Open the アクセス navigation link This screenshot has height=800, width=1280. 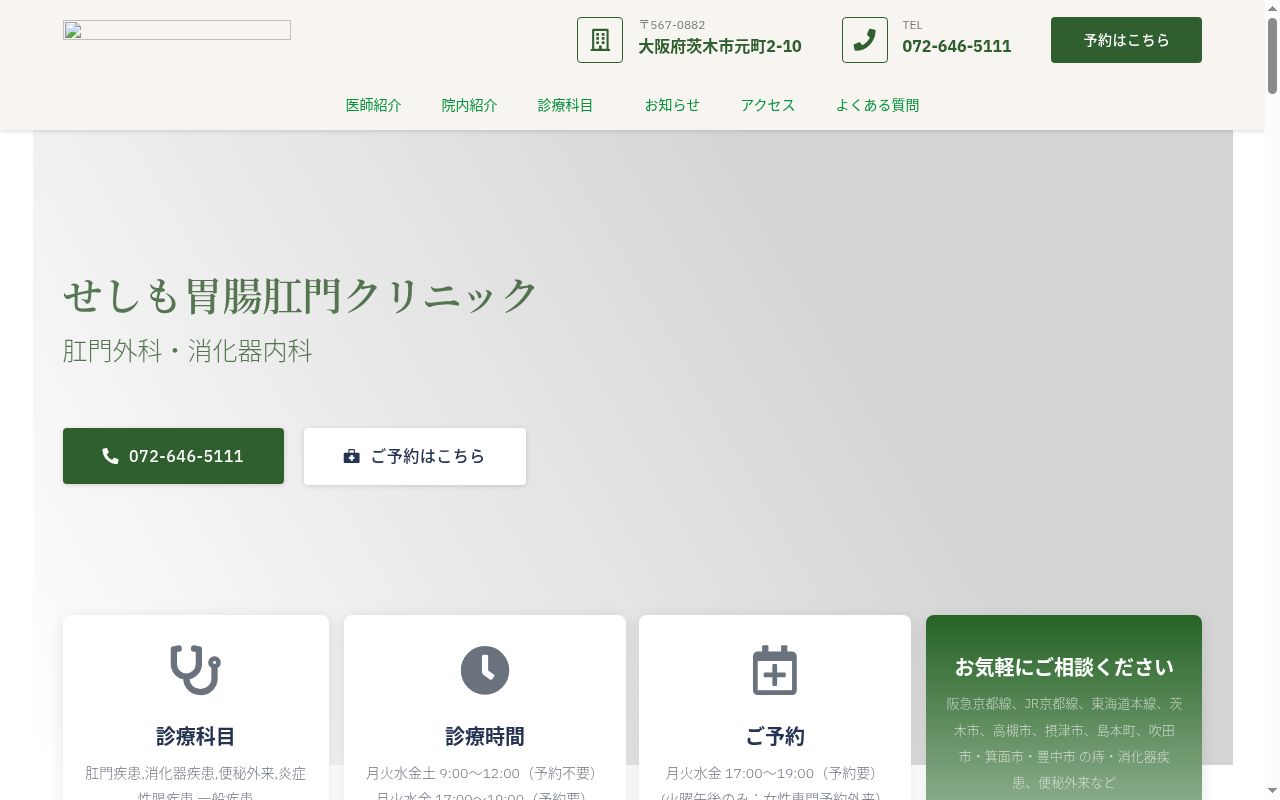click(768, 105)
